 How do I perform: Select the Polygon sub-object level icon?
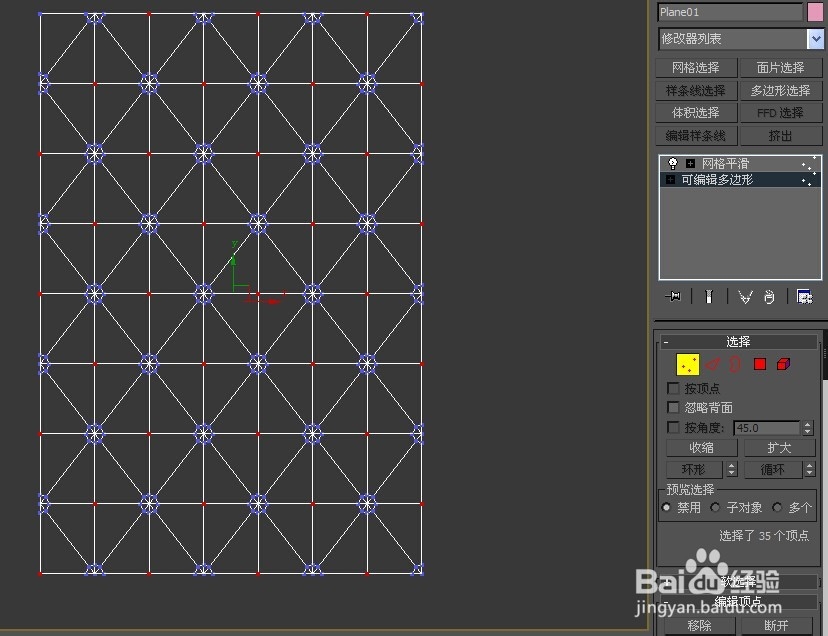(x=760, y=364)
